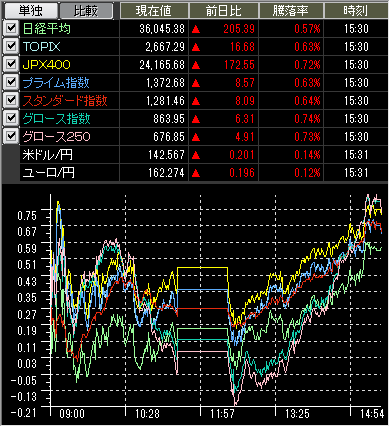The height and width of the screenshot is (427, 390).
Task: Click the 0.57% change rate
Action: pos(307,29)
